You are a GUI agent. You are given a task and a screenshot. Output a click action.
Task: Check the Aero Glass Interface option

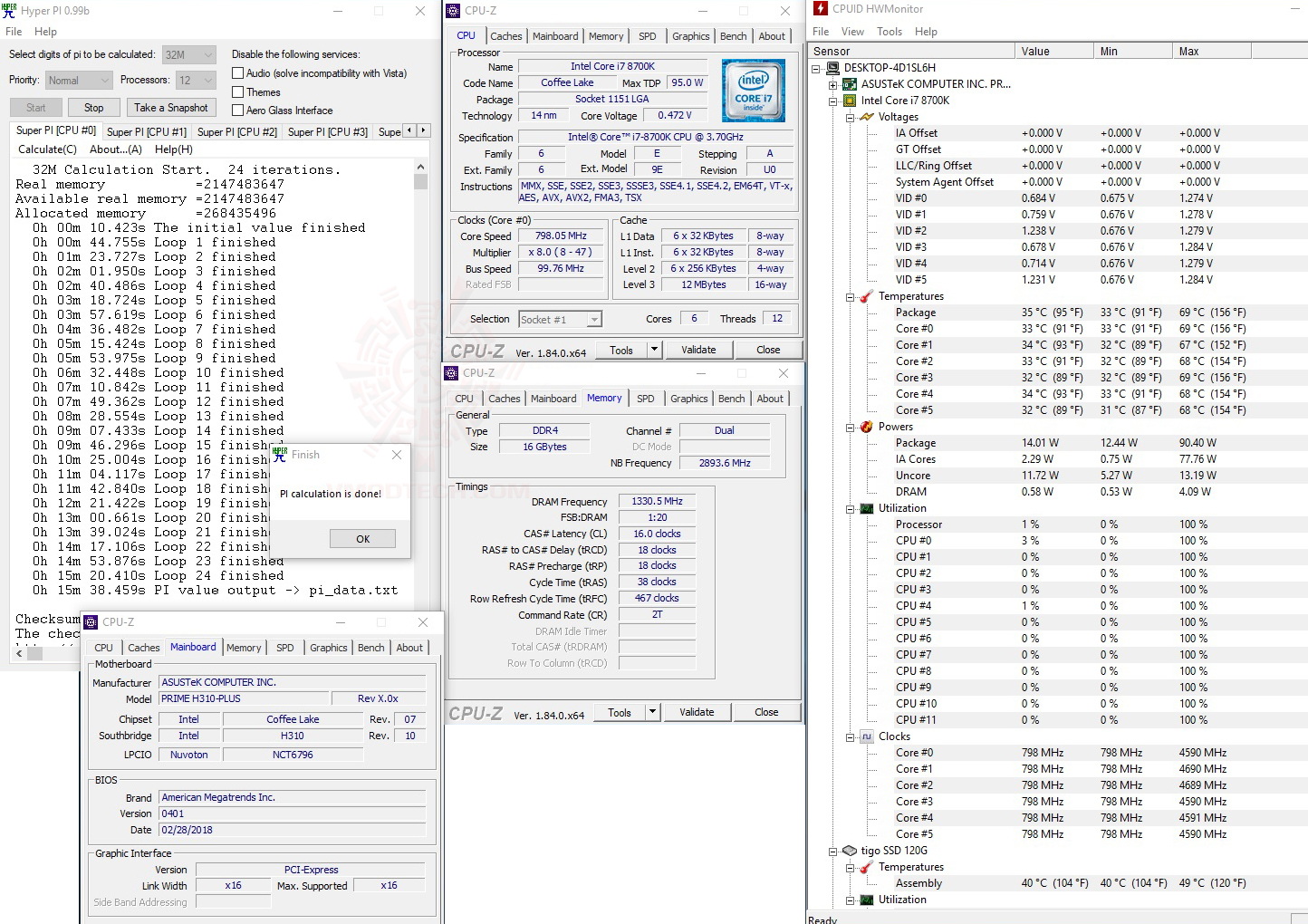click(238, 111)
